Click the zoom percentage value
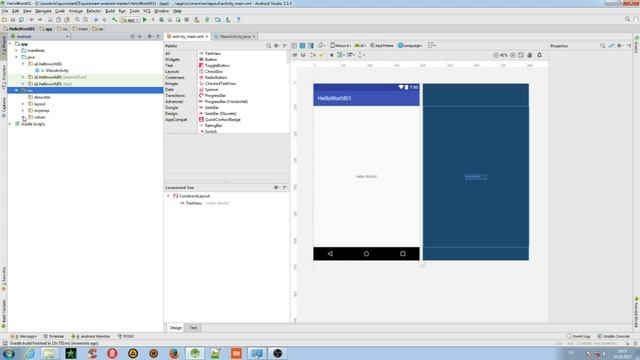640x360 pixels. pos(504,55)
